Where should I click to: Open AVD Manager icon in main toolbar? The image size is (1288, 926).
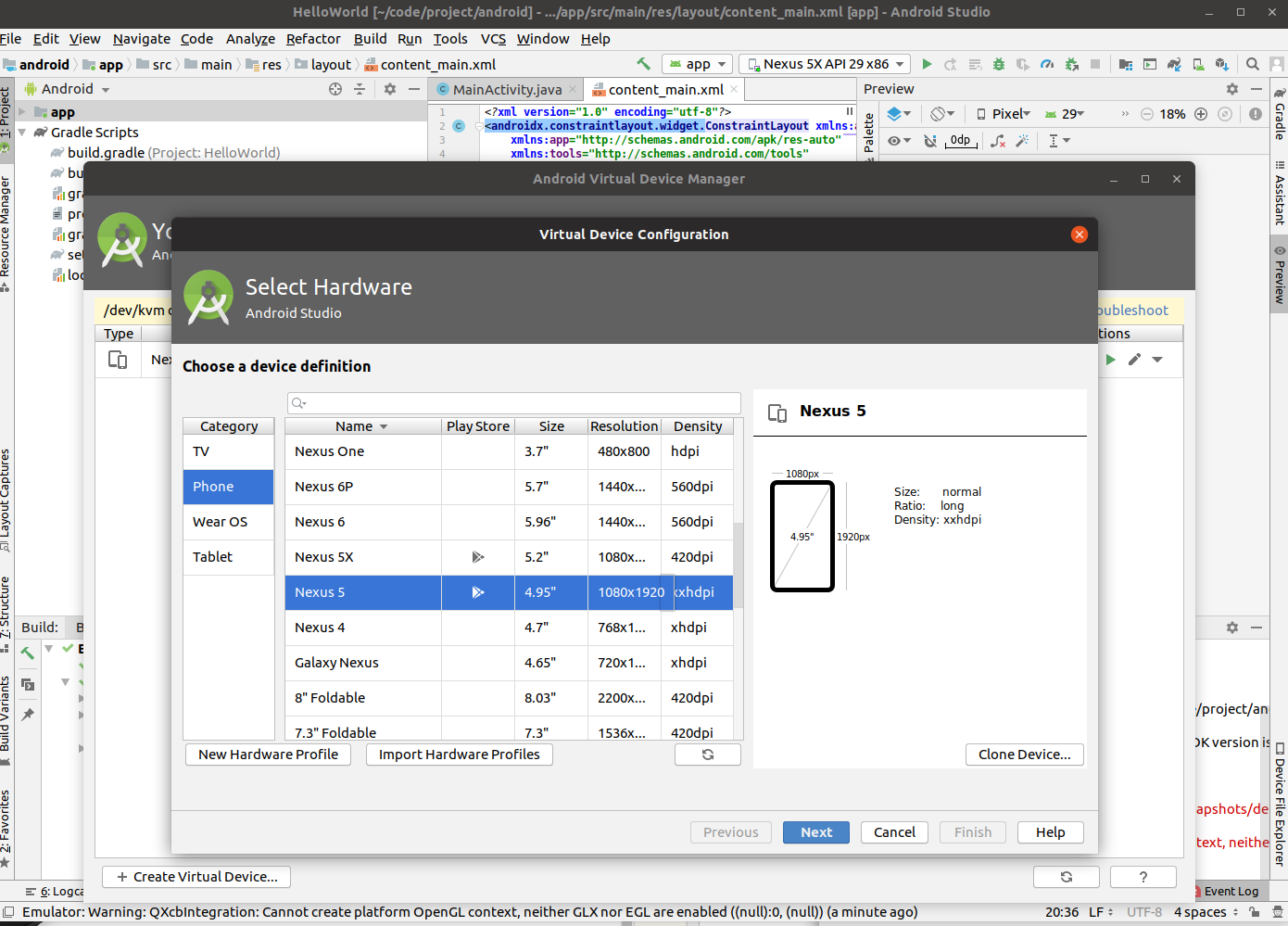tap(1198, 64)
